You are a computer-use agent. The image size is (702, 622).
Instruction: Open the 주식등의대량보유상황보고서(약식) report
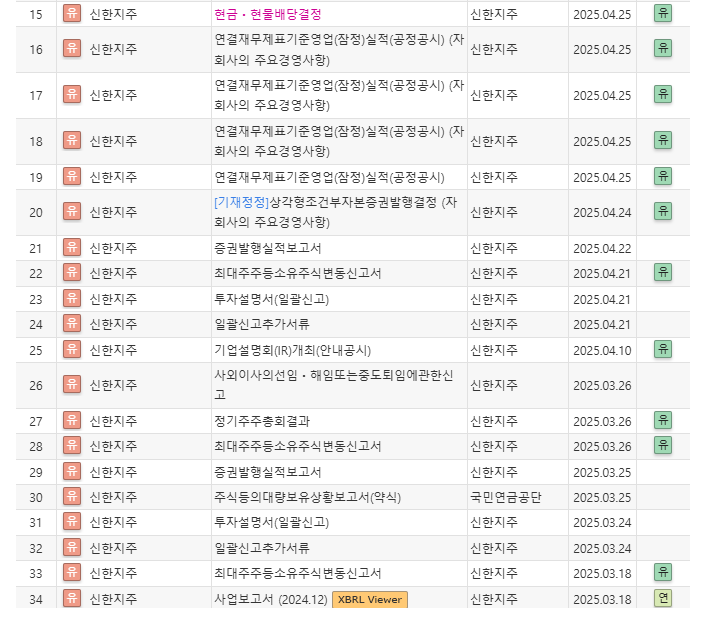pyautogui.click(x=307, y=497)
